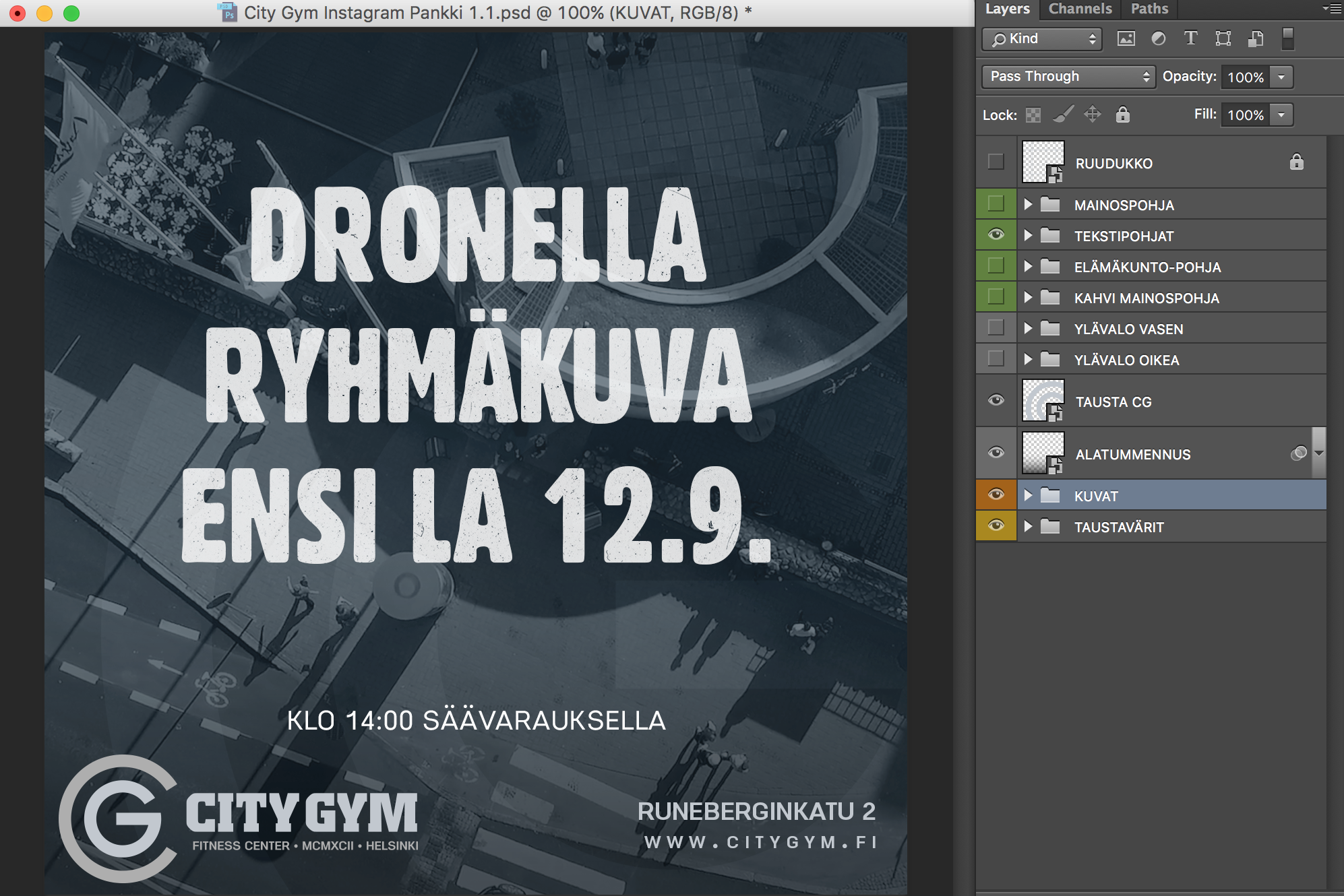Lock transparent pixels icon
The width and height of the screenshot is (1344, 896).
coord(1033,115)
